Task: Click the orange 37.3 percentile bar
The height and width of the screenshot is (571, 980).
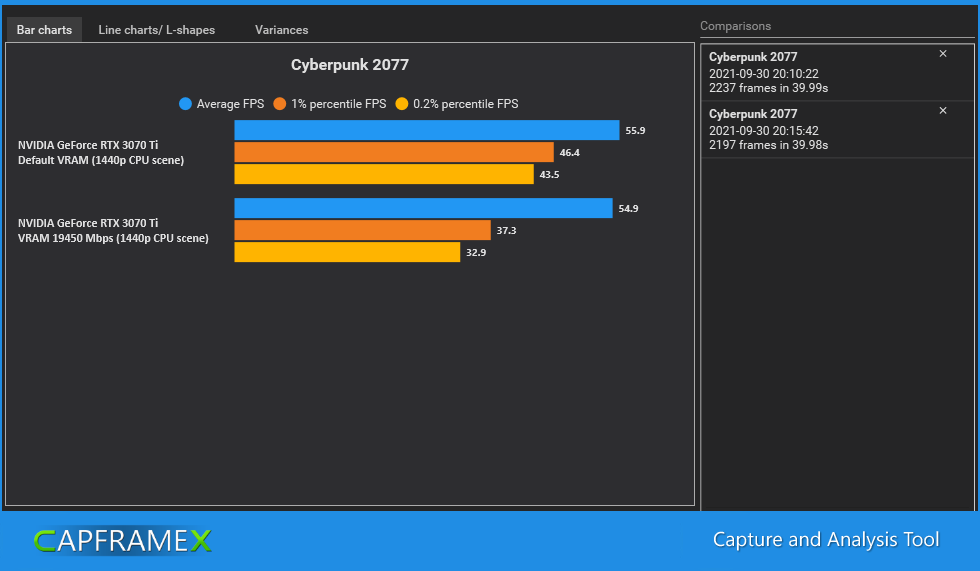Action: pyautogui.click(x=362, y=230)
